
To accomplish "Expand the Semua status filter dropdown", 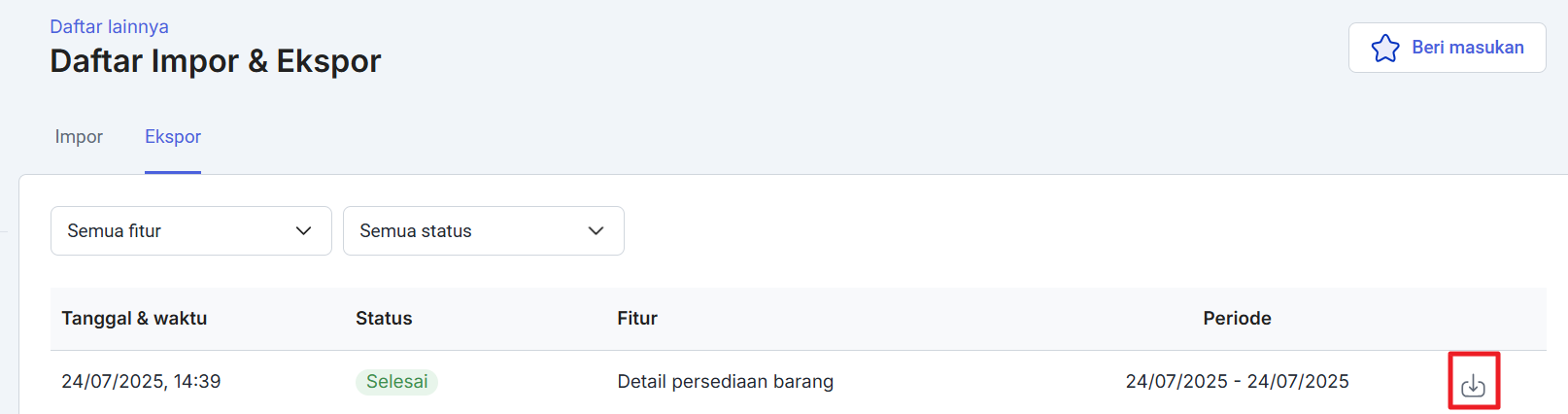I will 483,231.
